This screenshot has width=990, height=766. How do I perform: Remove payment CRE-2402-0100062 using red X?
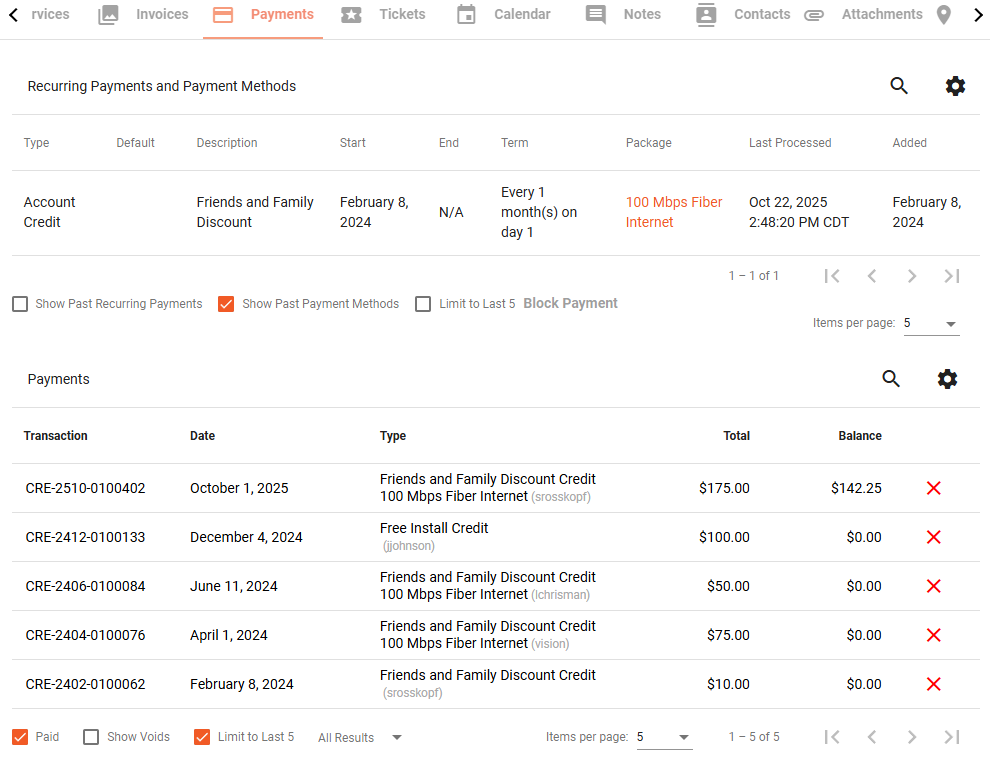tap(933, 684)
